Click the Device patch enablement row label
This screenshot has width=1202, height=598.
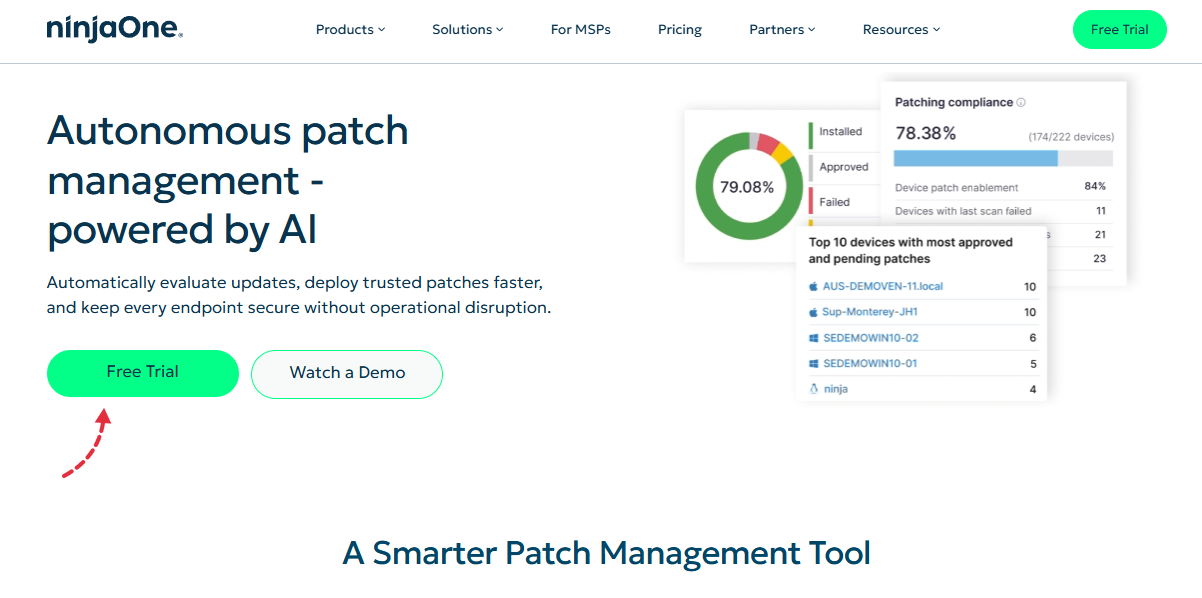click(957, 188)
